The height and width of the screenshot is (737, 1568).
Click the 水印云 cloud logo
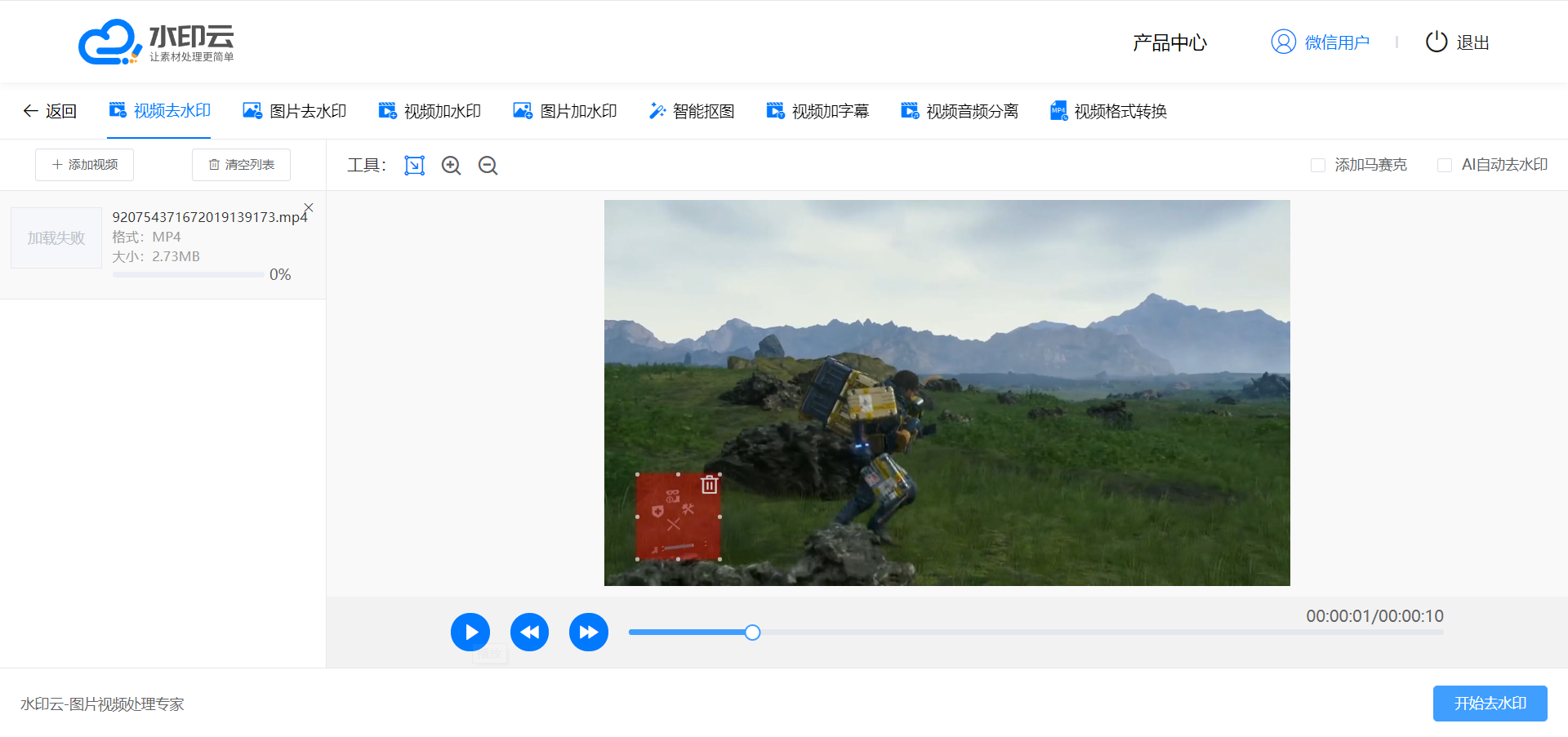[156, 42]
